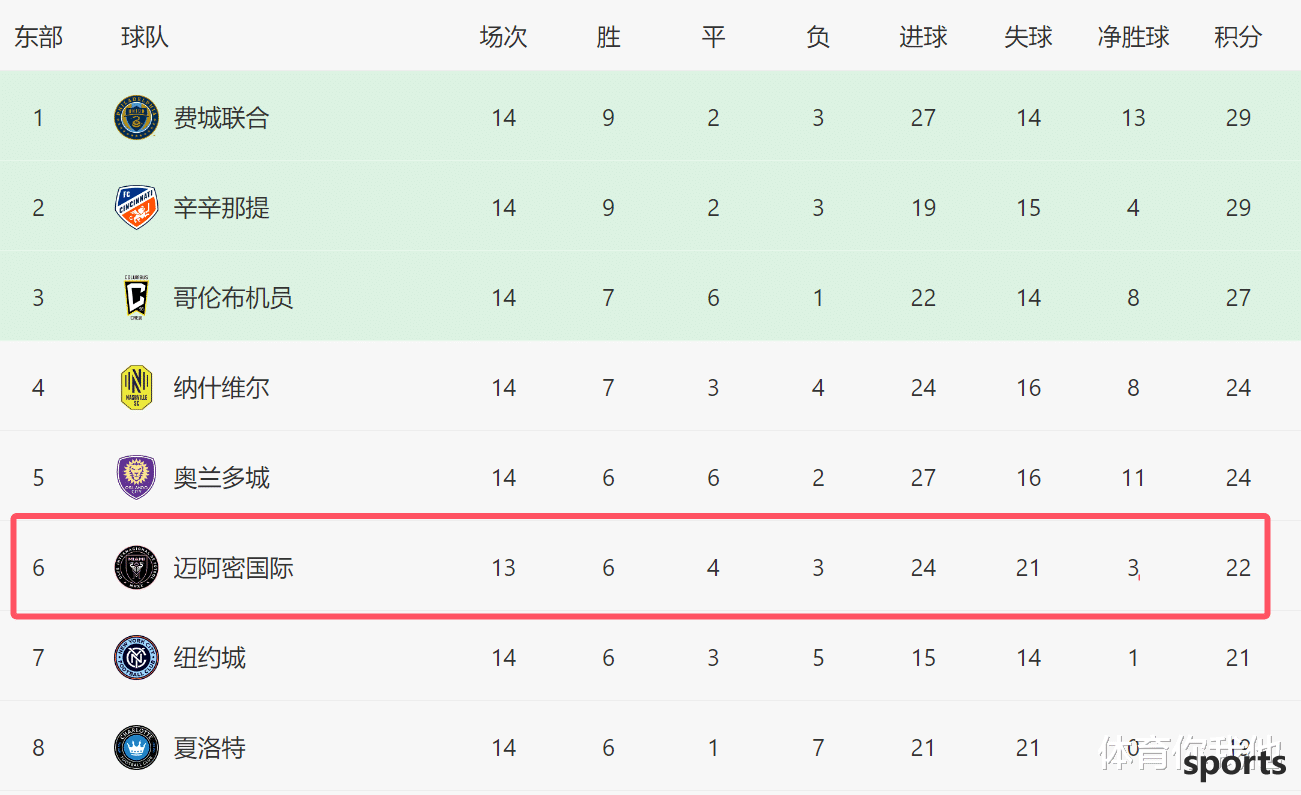Open team 辛辛那提 from the standings
The image size is (1301, 795).
(x=221, y=208)
